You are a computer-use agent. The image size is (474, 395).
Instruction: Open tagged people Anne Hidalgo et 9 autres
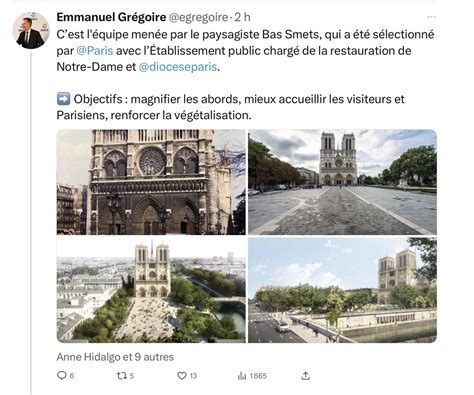click(115, 357)
